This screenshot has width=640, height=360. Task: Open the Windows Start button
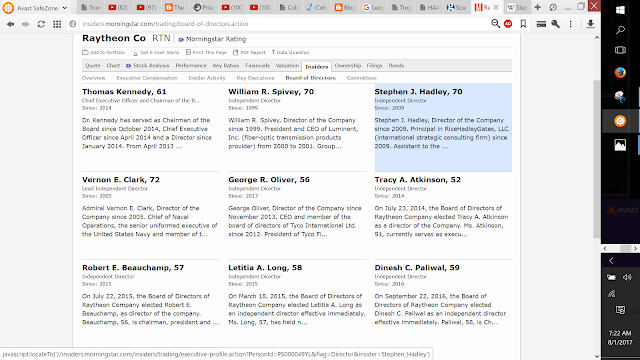coord(620,10)
